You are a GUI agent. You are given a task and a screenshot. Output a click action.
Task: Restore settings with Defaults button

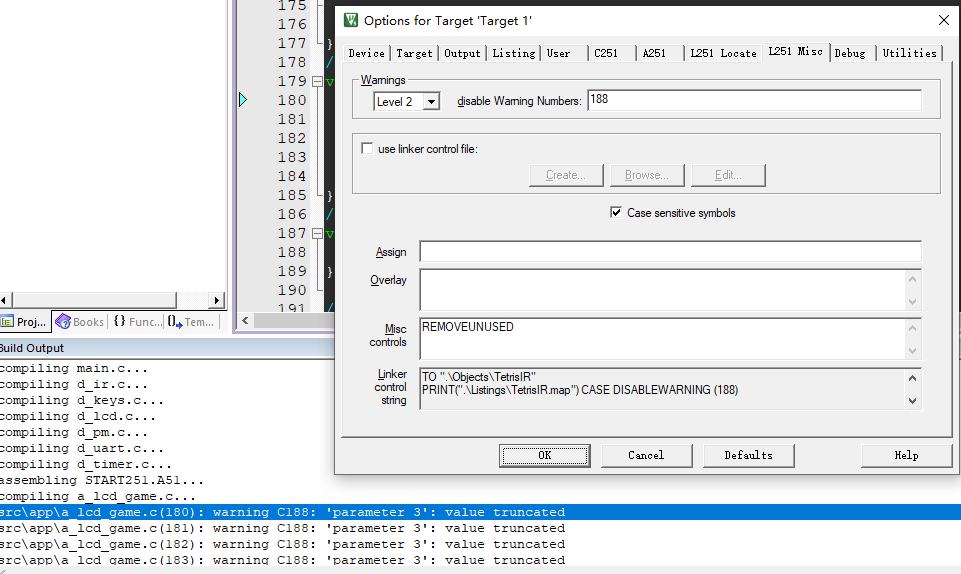point(748,455)
